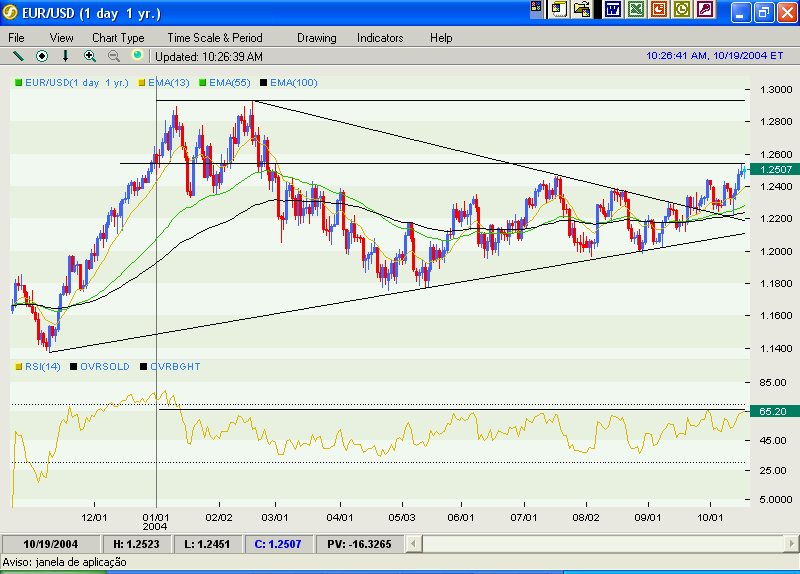
Task: Launch Microsoft Word from Office shortcut bar
Action: click(x=612, y=10)
